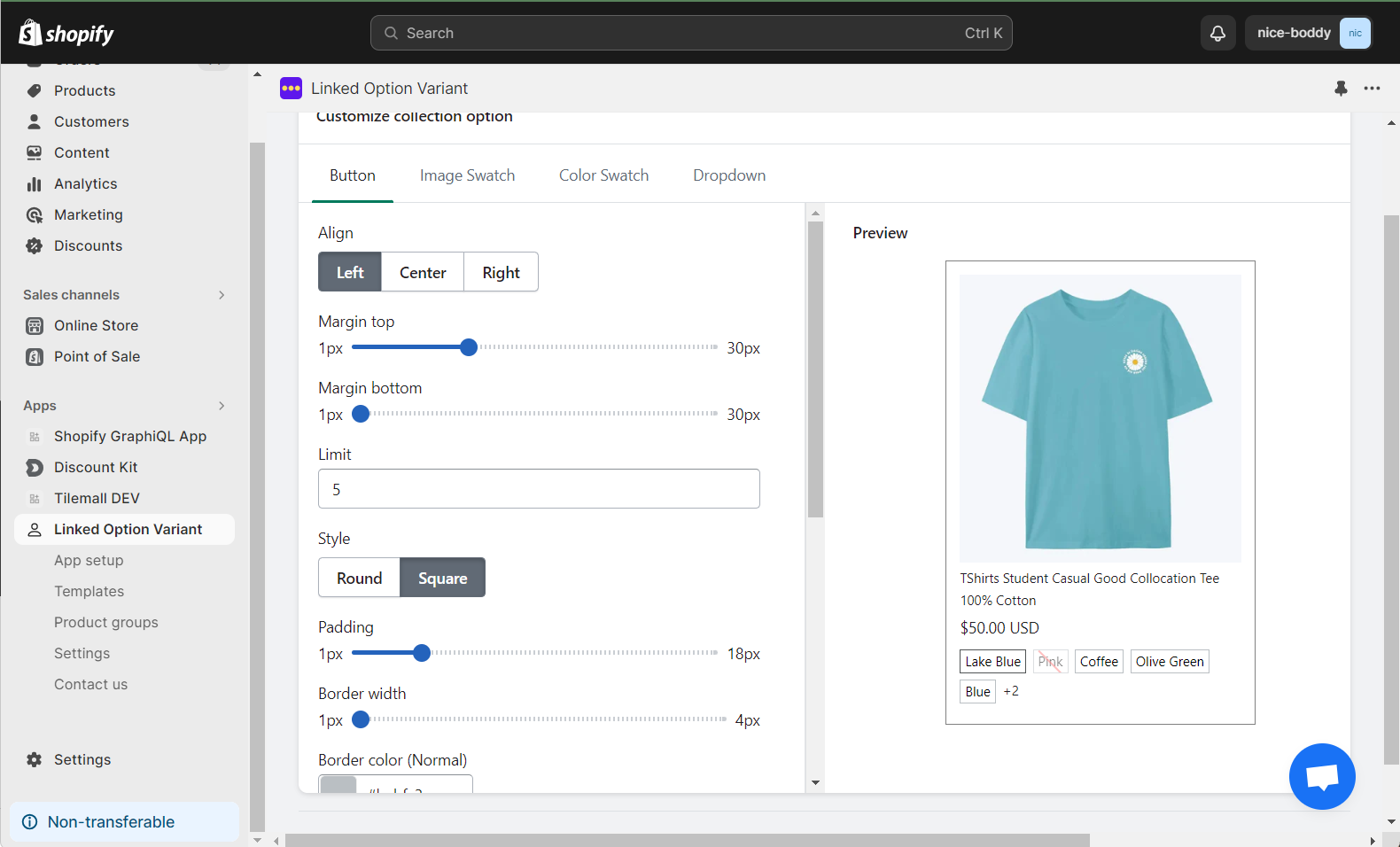Set alignment to Right
Viewport: 1400px width, 847px height.
[x=501, y=272]
